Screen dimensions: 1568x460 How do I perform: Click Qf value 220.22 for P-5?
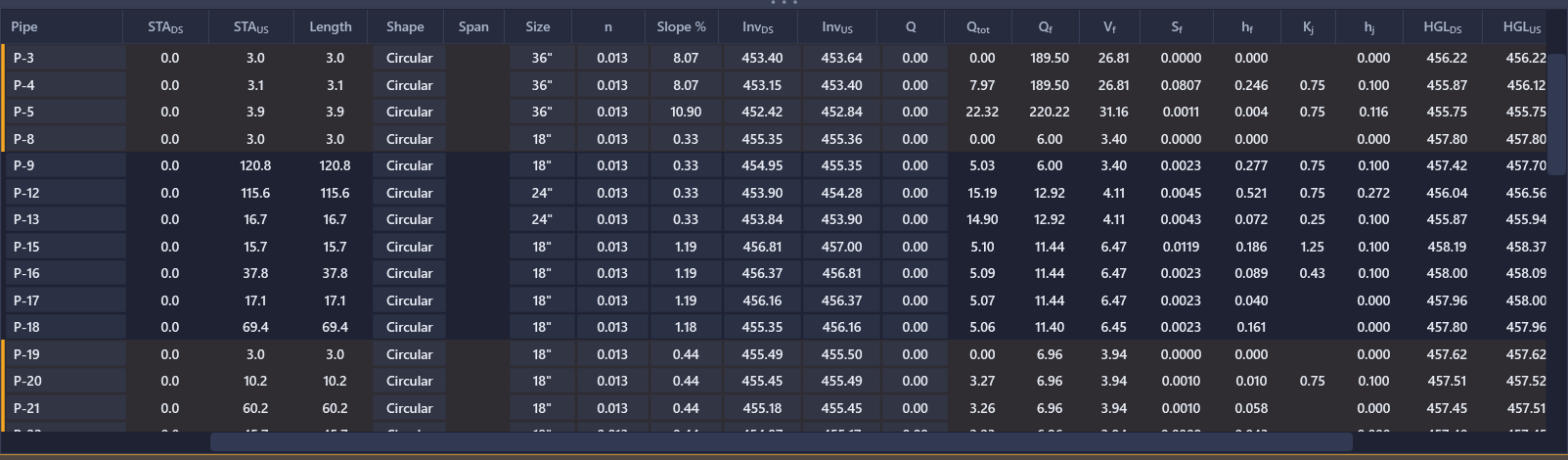pos(1049,112)
